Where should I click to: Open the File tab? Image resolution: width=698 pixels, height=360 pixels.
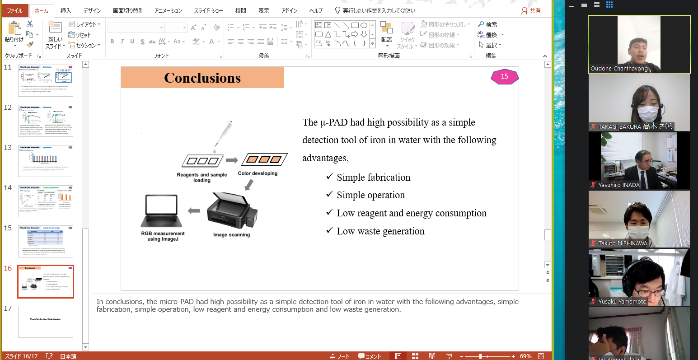coord(15,10)
